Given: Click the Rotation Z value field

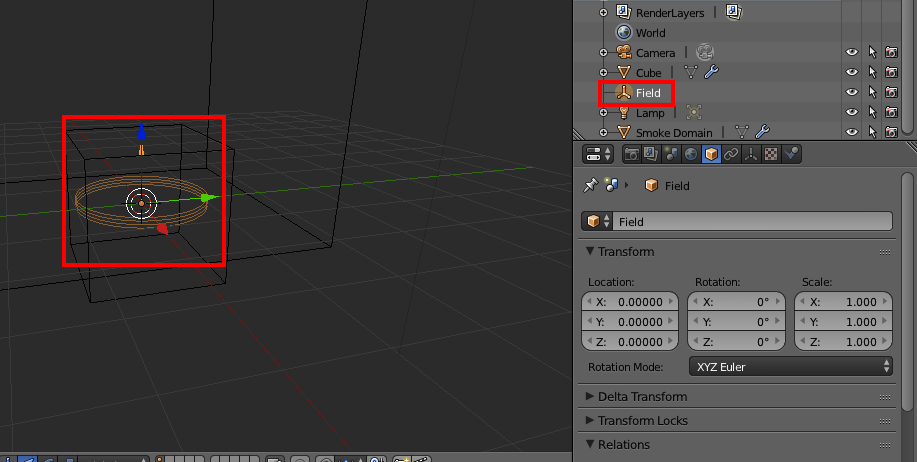Looking at the screenshot, I should [736, 342].
